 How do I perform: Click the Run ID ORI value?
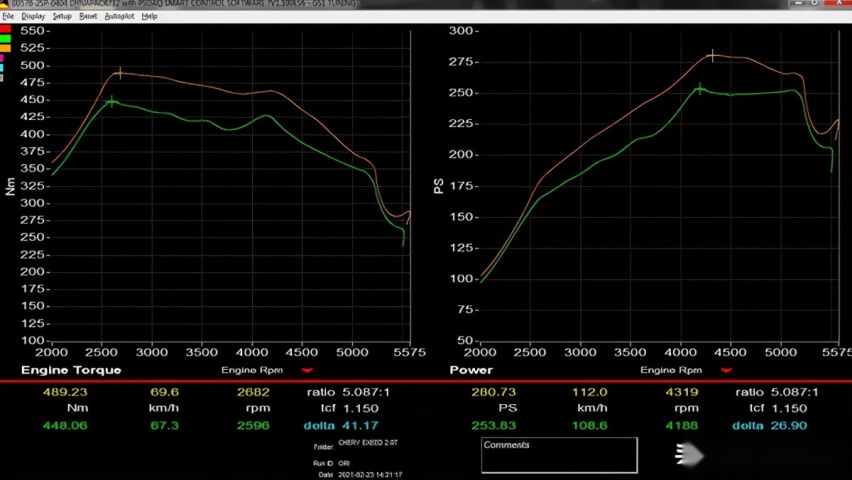(x=344, y=463)
